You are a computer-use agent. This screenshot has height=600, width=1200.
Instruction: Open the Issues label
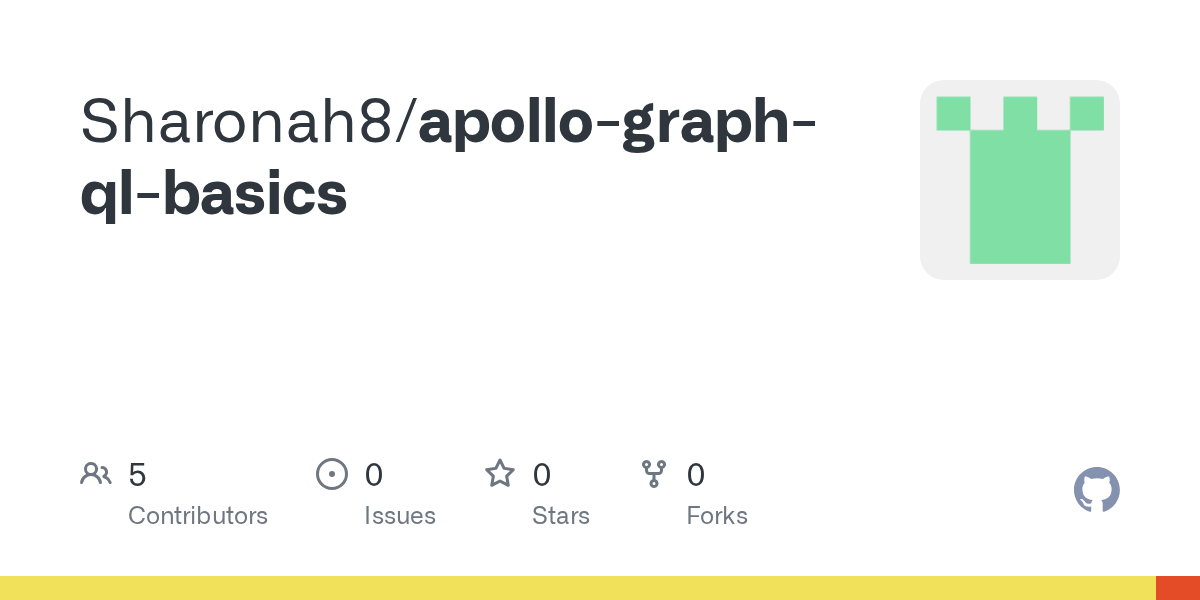click(x=400, y=516)
